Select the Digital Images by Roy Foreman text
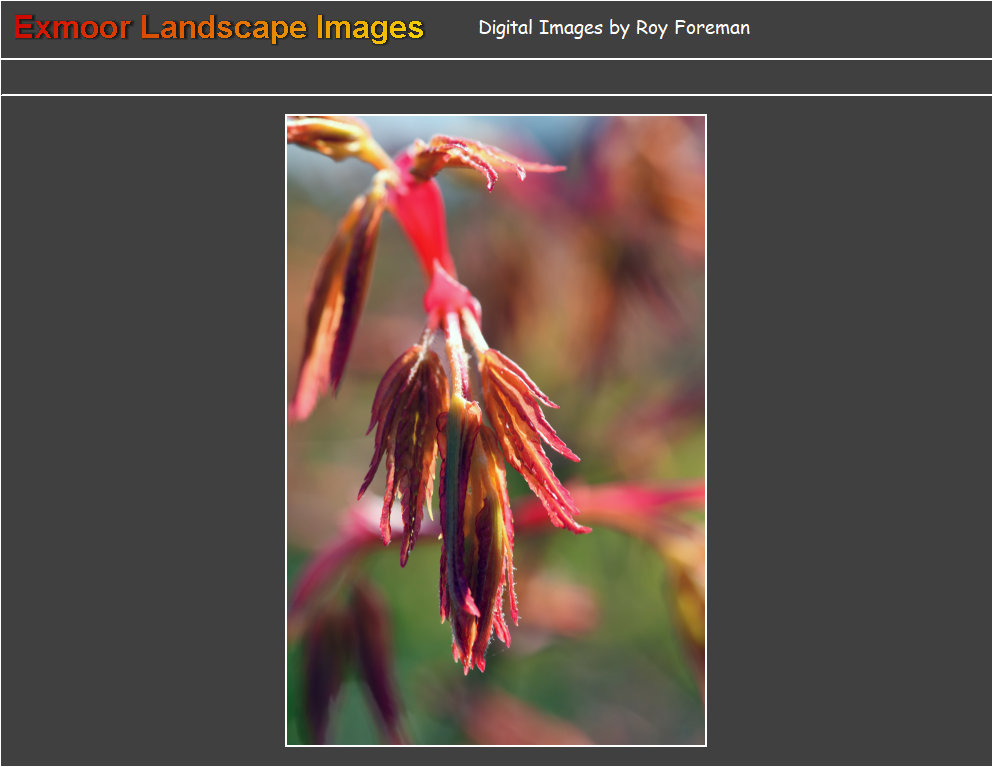 (x=614, y=28)
